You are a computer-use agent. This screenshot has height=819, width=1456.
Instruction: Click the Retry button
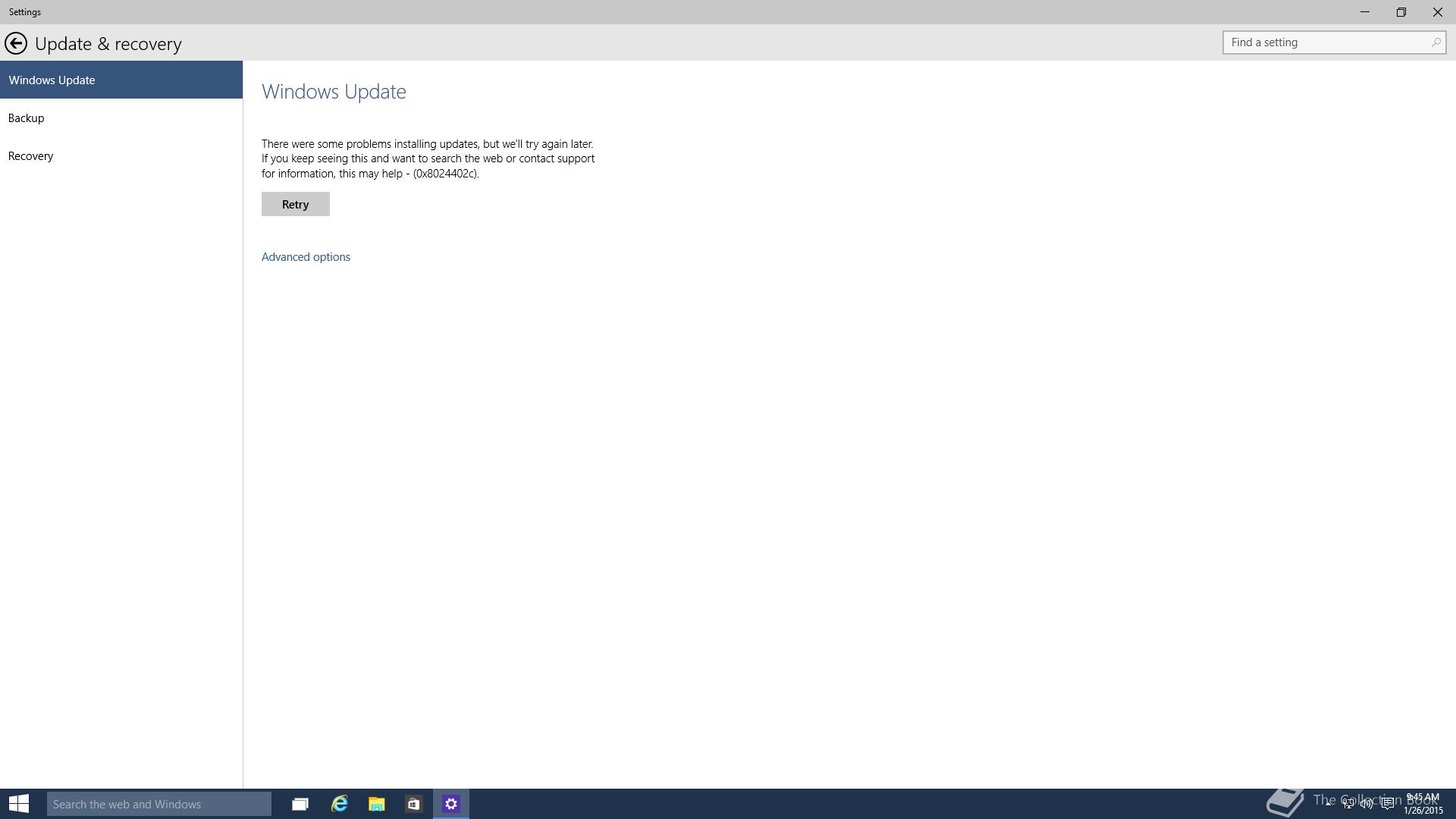click(x=296, y=204)
